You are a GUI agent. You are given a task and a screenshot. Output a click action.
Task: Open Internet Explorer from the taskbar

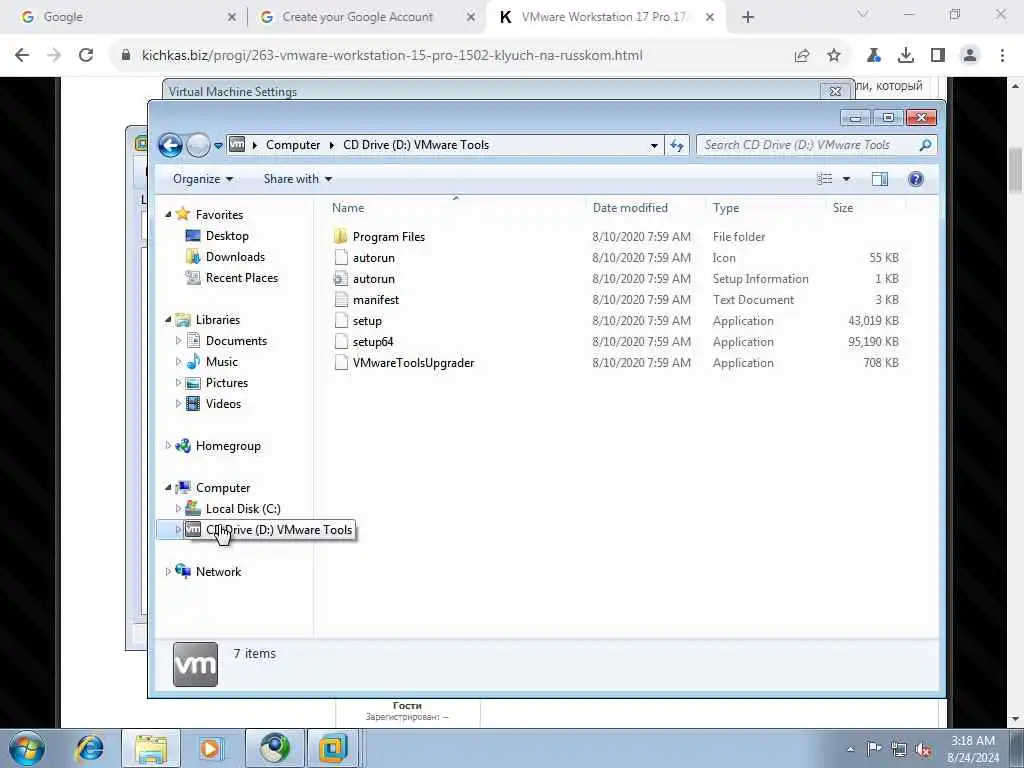point(89,748)
